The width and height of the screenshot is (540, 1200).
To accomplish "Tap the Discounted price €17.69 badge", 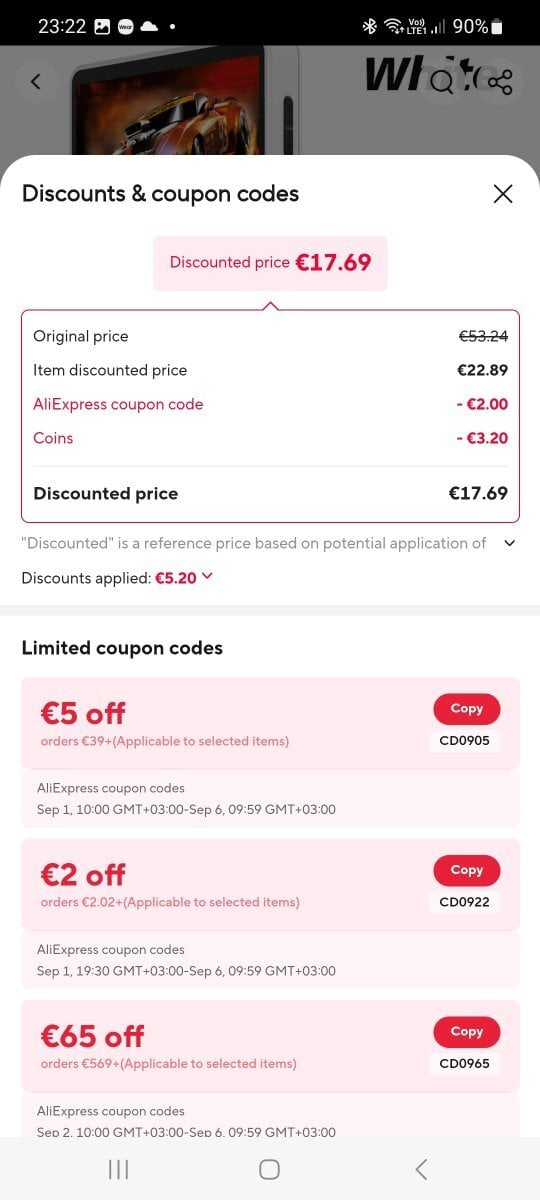I will point(270,263).
